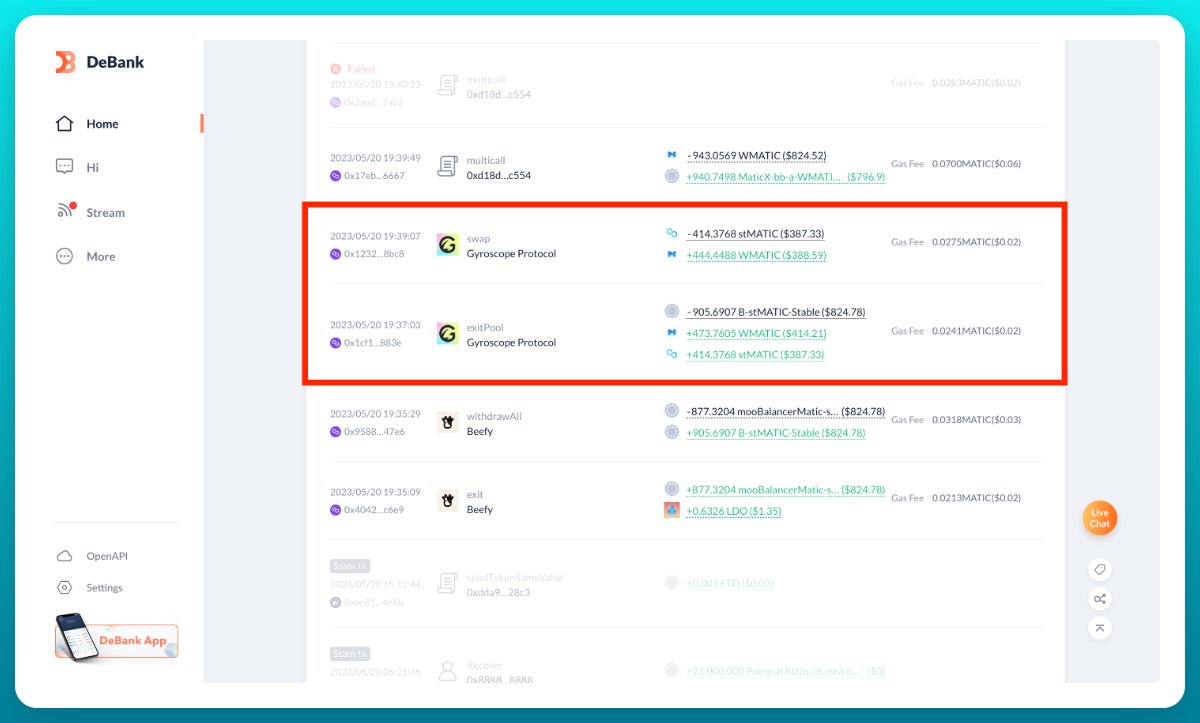Click the contract icon for multicall at 19:39:49

[x=447, y=167]
